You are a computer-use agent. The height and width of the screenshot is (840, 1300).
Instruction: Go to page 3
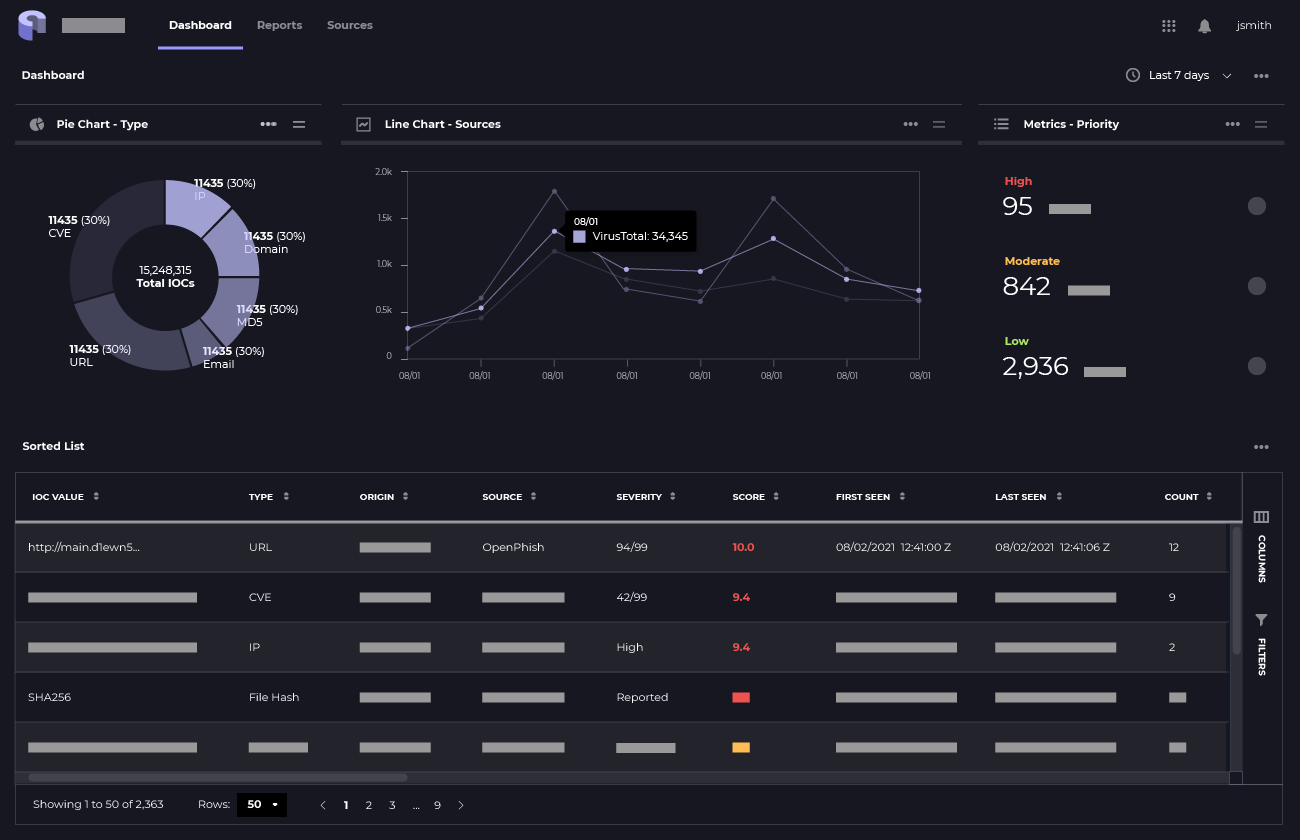[392, 805]
